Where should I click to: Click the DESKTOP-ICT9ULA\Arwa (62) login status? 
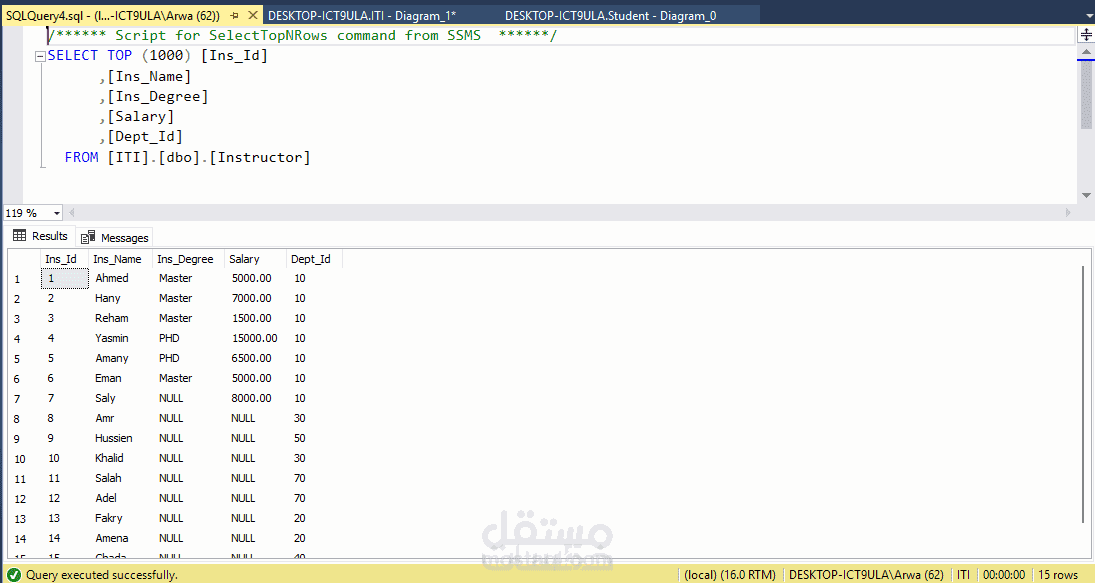pyautogui.click(x=866, y=575)
